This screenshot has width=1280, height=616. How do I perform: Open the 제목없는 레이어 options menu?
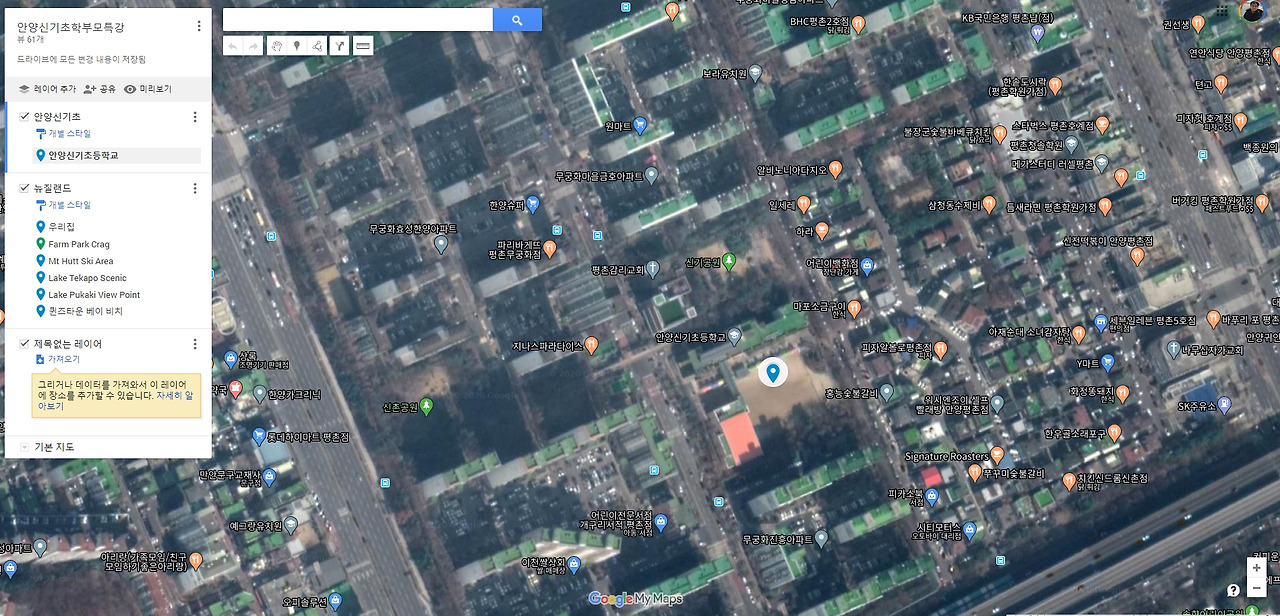195,344
